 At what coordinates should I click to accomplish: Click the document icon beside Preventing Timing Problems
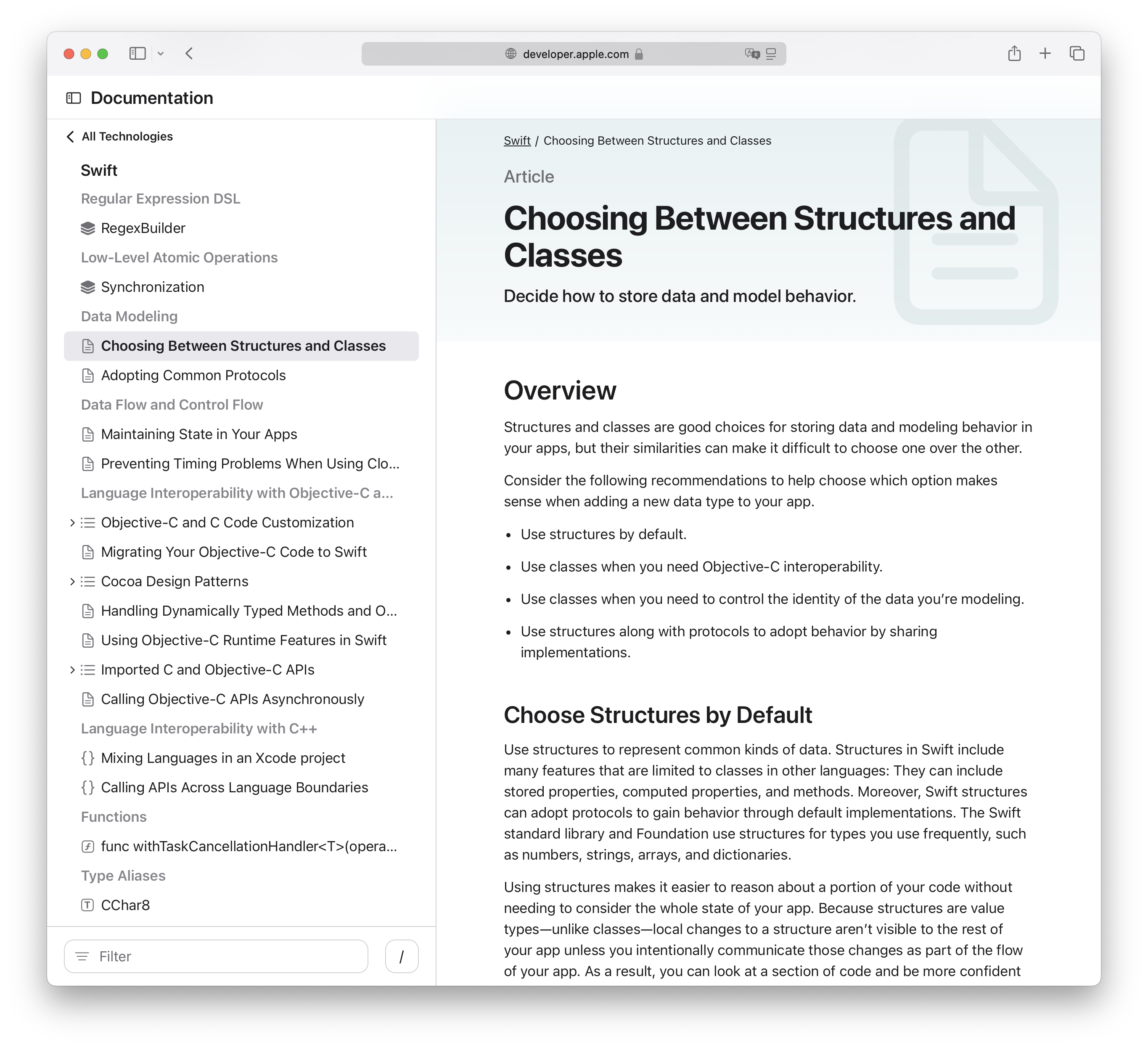[x=88, y=463]
